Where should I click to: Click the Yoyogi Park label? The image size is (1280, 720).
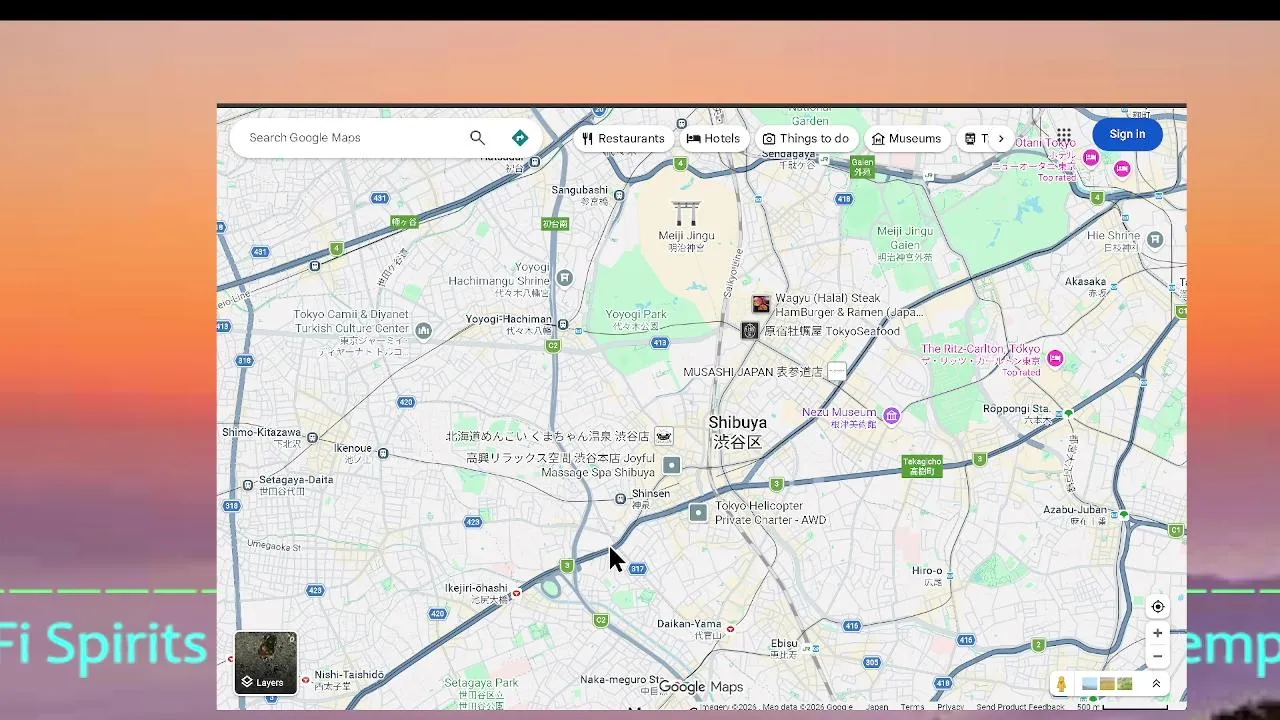pyautogui.click(x=636, y=319)
